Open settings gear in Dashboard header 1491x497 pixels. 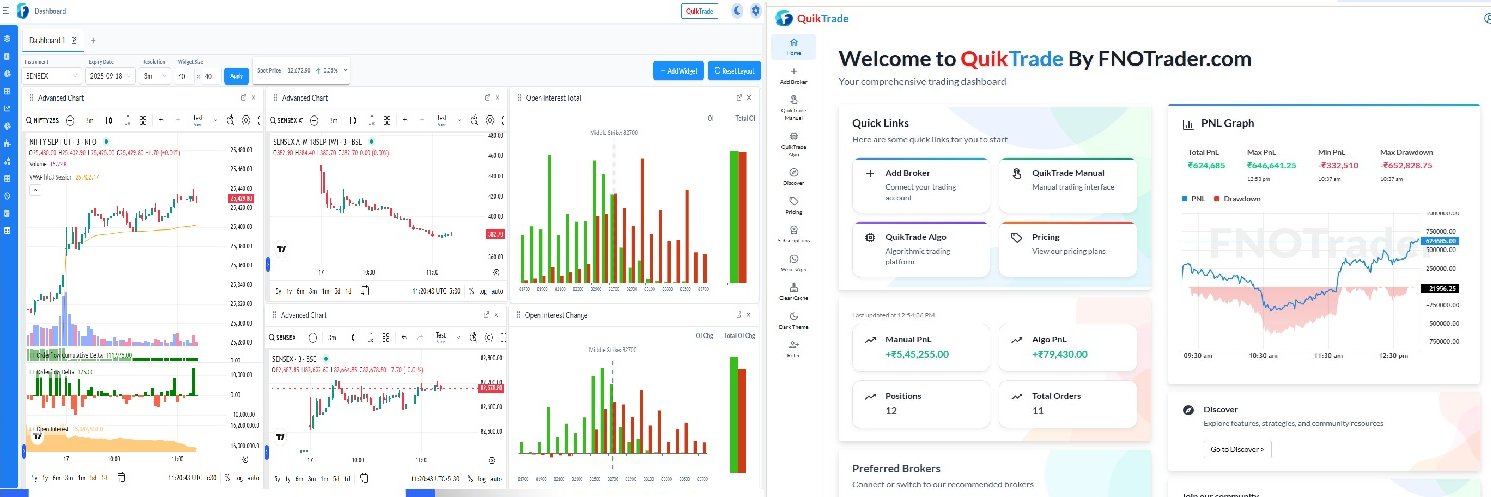coord(756,11)
